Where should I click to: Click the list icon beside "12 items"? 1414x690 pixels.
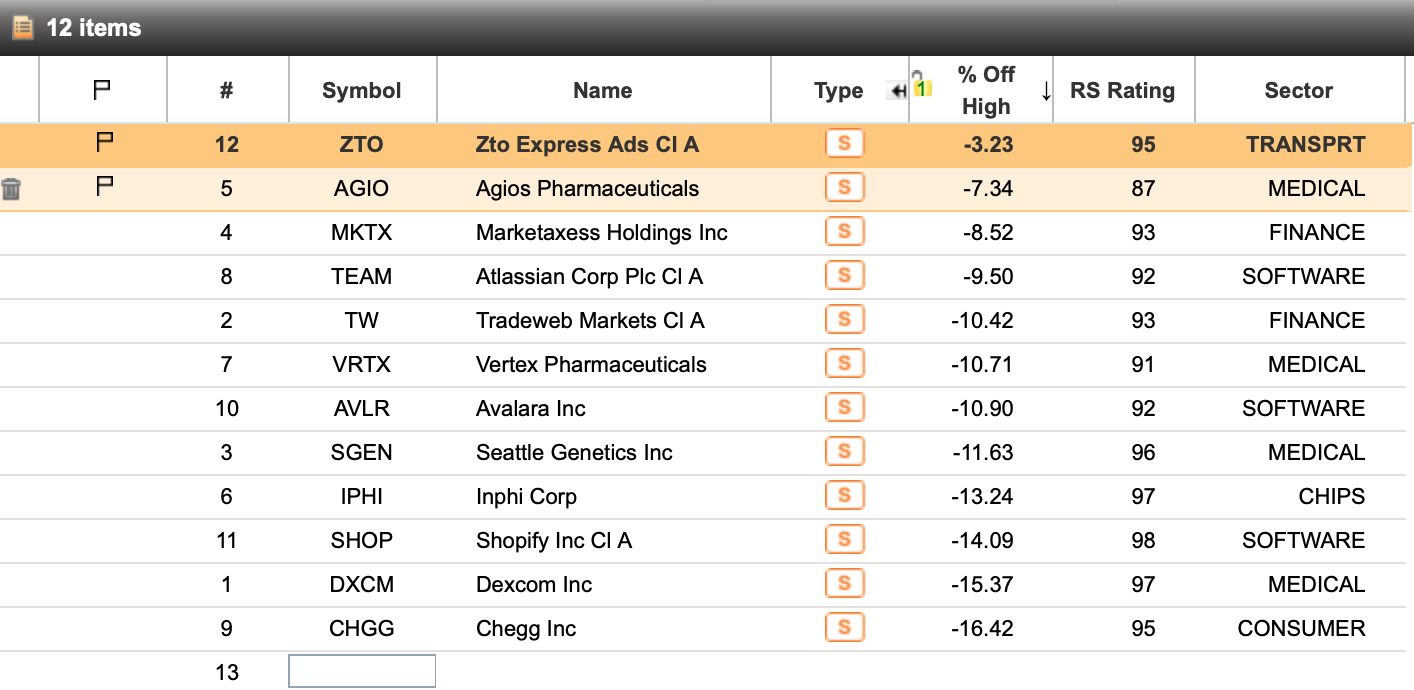22,27
